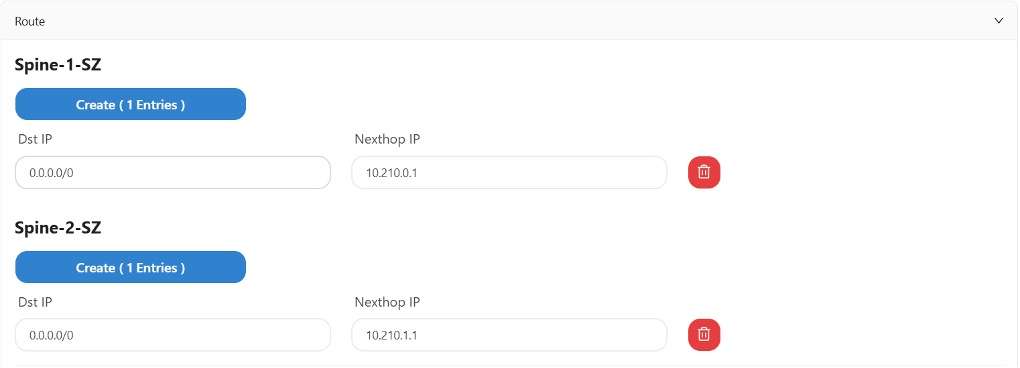The width and height of the screenshot is (1020, 368).
Task: Create route entries for Spine-2-SZ
Action: (x=130, y=267)
